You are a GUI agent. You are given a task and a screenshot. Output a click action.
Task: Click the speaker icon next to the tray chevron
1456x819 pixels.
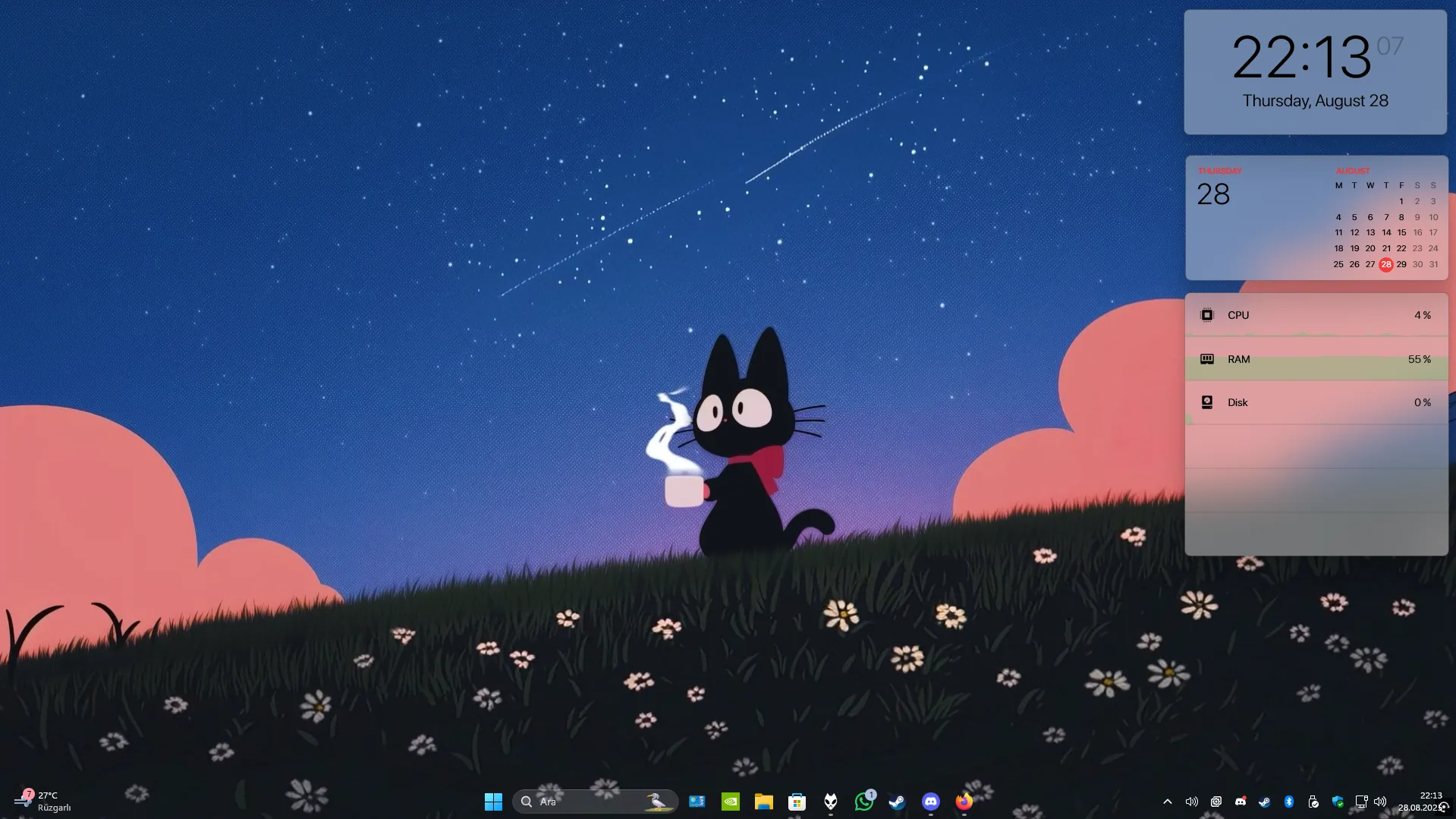point(1192,802)
